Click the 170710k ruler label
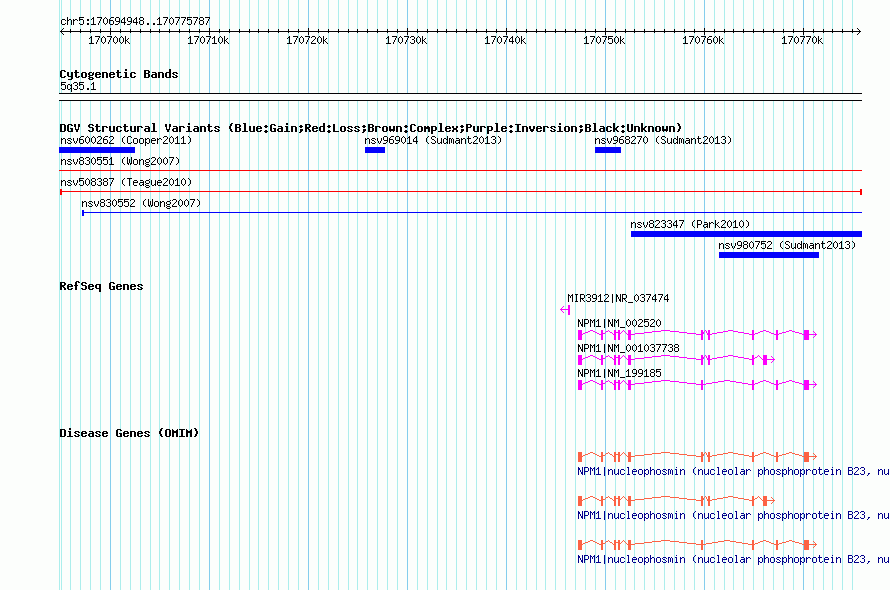Viewport: 890px width, 590px height. pos(208,40)
